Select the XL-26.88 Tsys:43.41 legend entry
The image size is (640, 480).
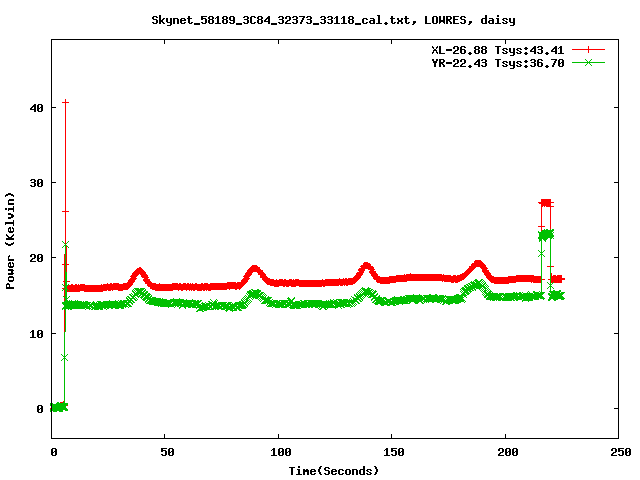click(498, 50)
